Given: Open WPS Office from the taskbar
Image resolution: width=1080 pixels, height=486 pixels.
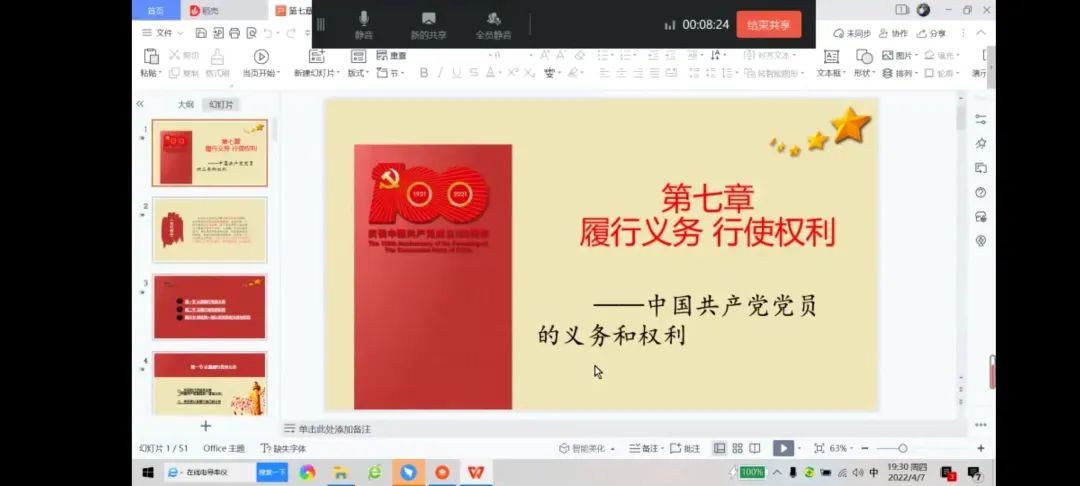Looking at the screenshot, I should [x=476, y=472].
